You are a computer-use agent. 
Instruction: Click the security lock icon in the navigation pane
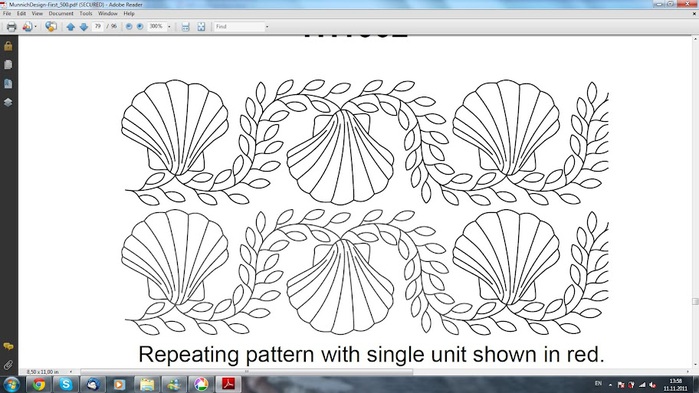click(x=8, y=46)
